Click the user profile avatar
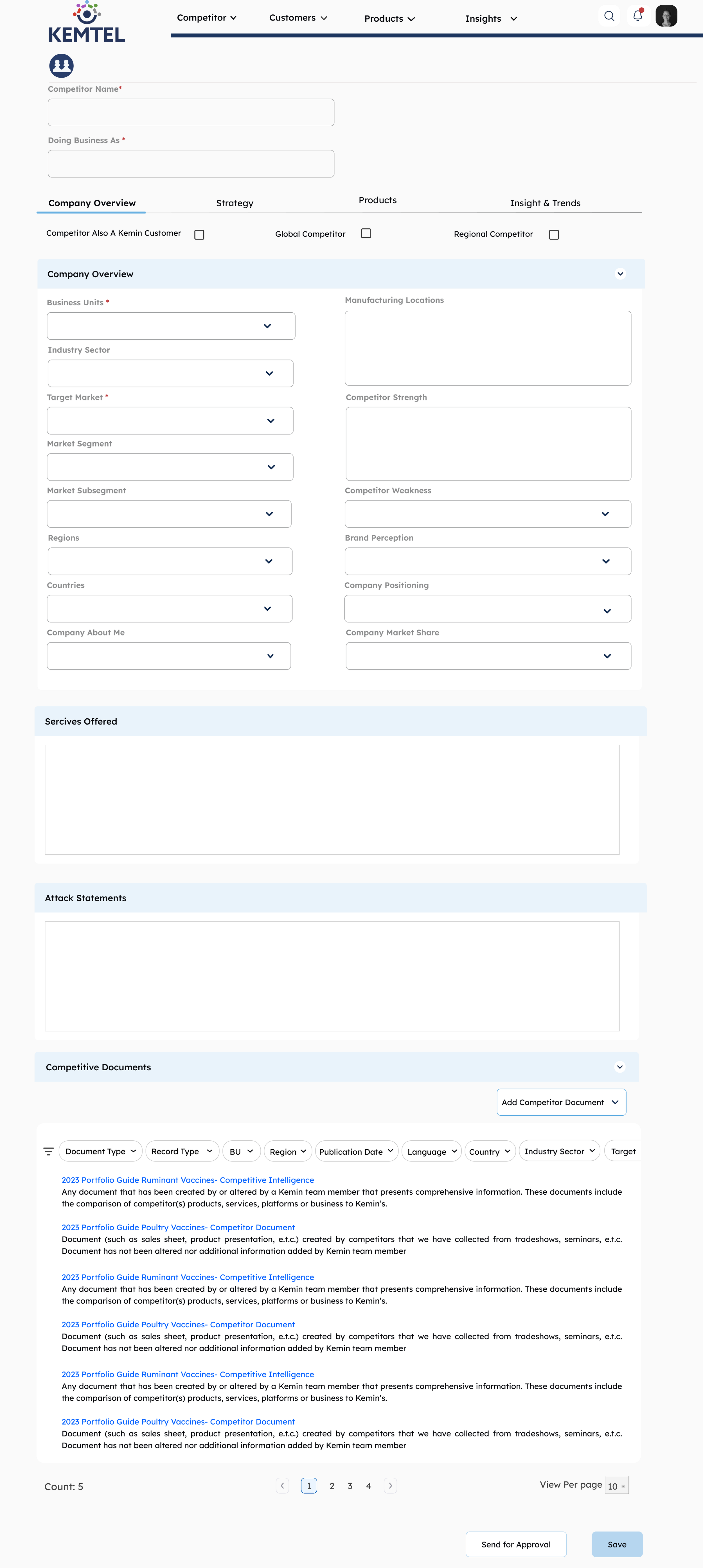Screen dimensions: 703x1568 pos(666,16)
